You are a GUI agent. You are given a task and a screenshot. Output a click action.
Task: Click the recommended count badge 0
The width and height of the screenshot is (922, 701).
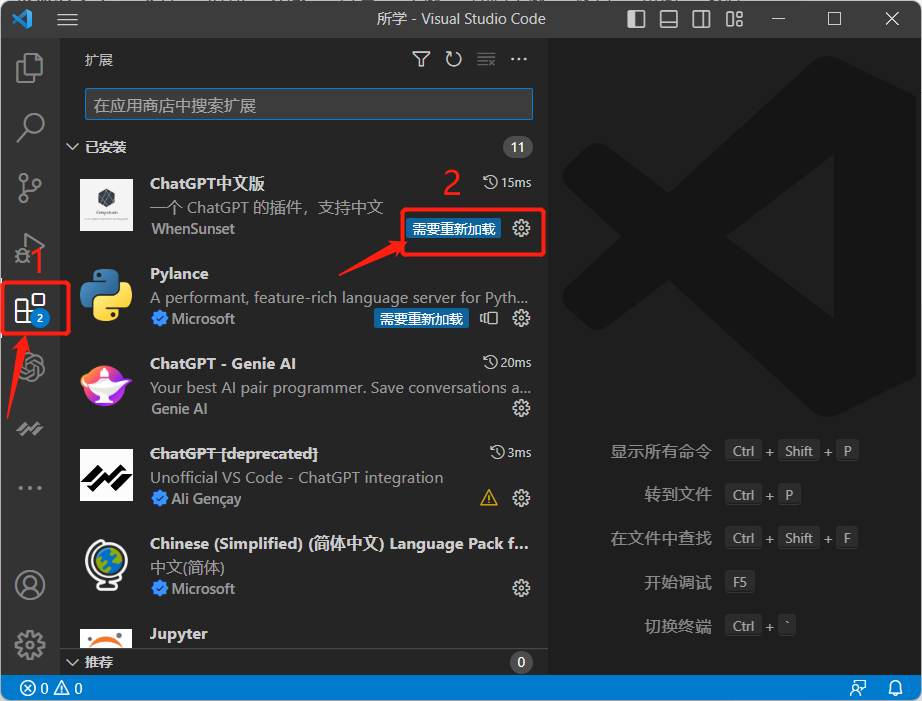point(521,662)
